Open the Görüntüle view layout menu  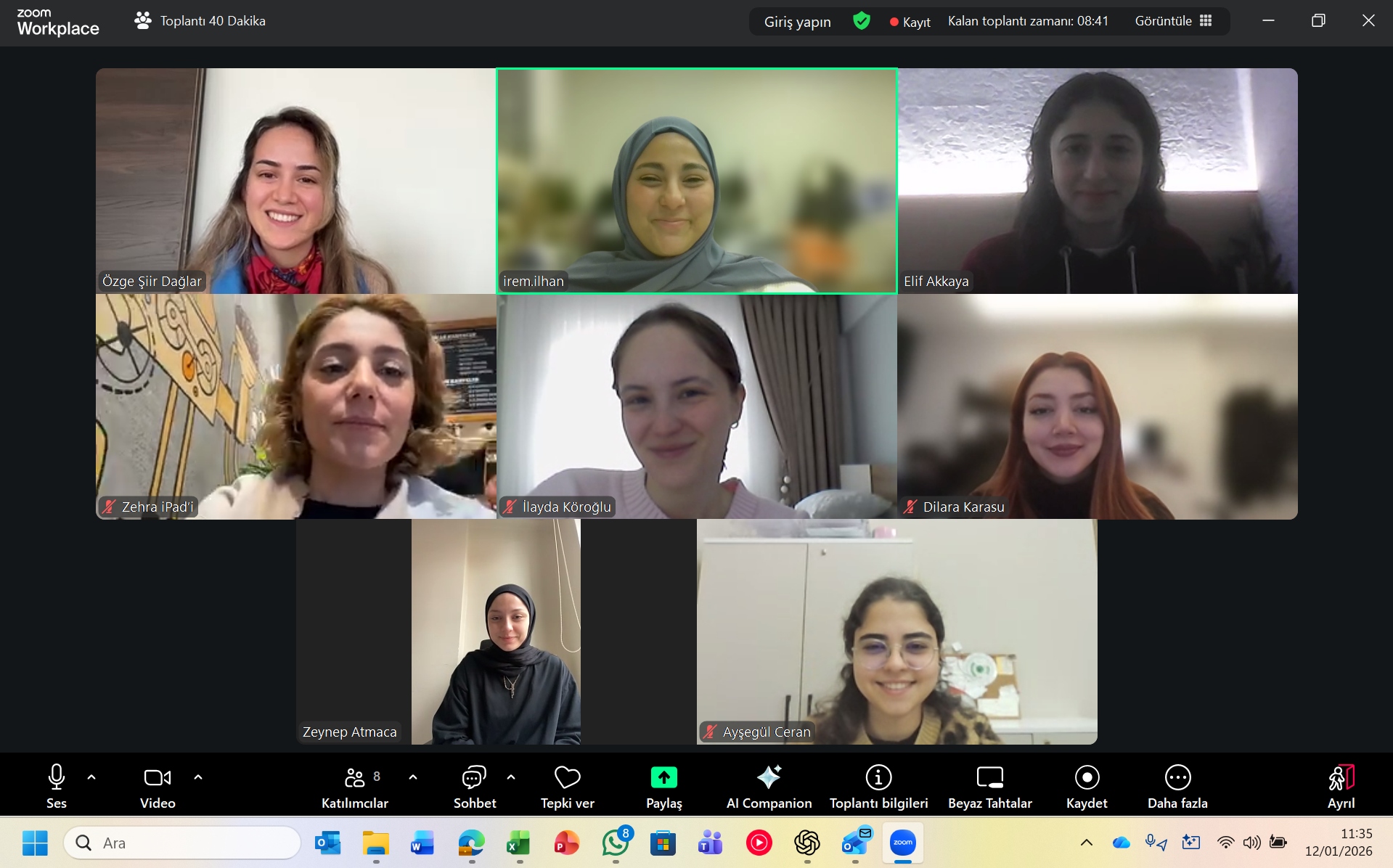1173,21
